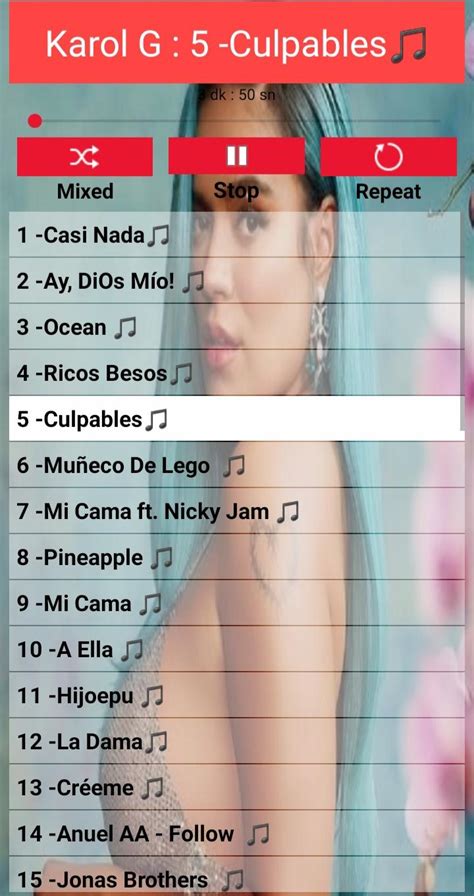This screenshot has height=896, width=474.
Task: Select Mi Cama ft. Nicky Jam
Action: pyautogui.click(x=236, y=511)
